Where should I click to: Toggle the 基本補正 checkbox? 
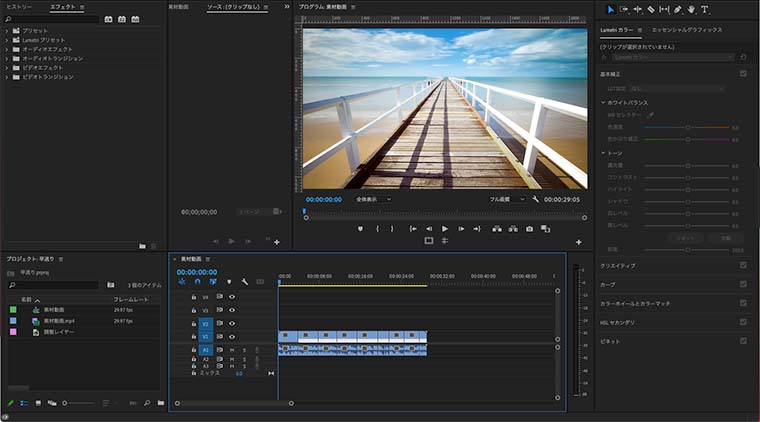pyautogui.click(x=742, y=73)
